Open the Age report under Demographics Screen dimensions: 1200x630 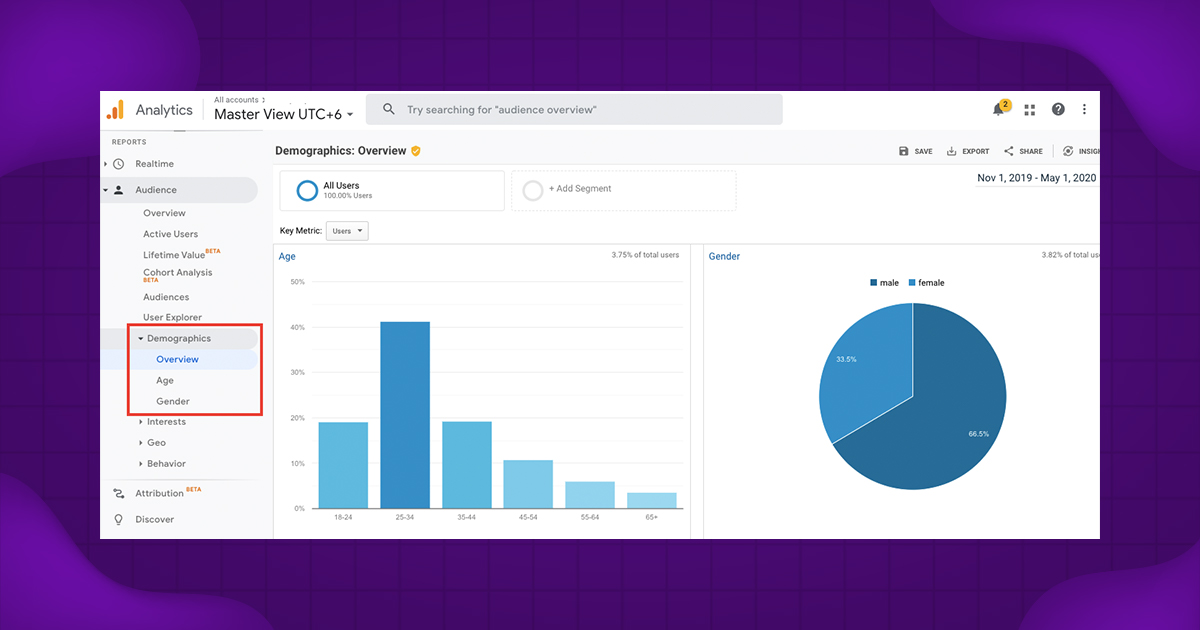[165, 381]
